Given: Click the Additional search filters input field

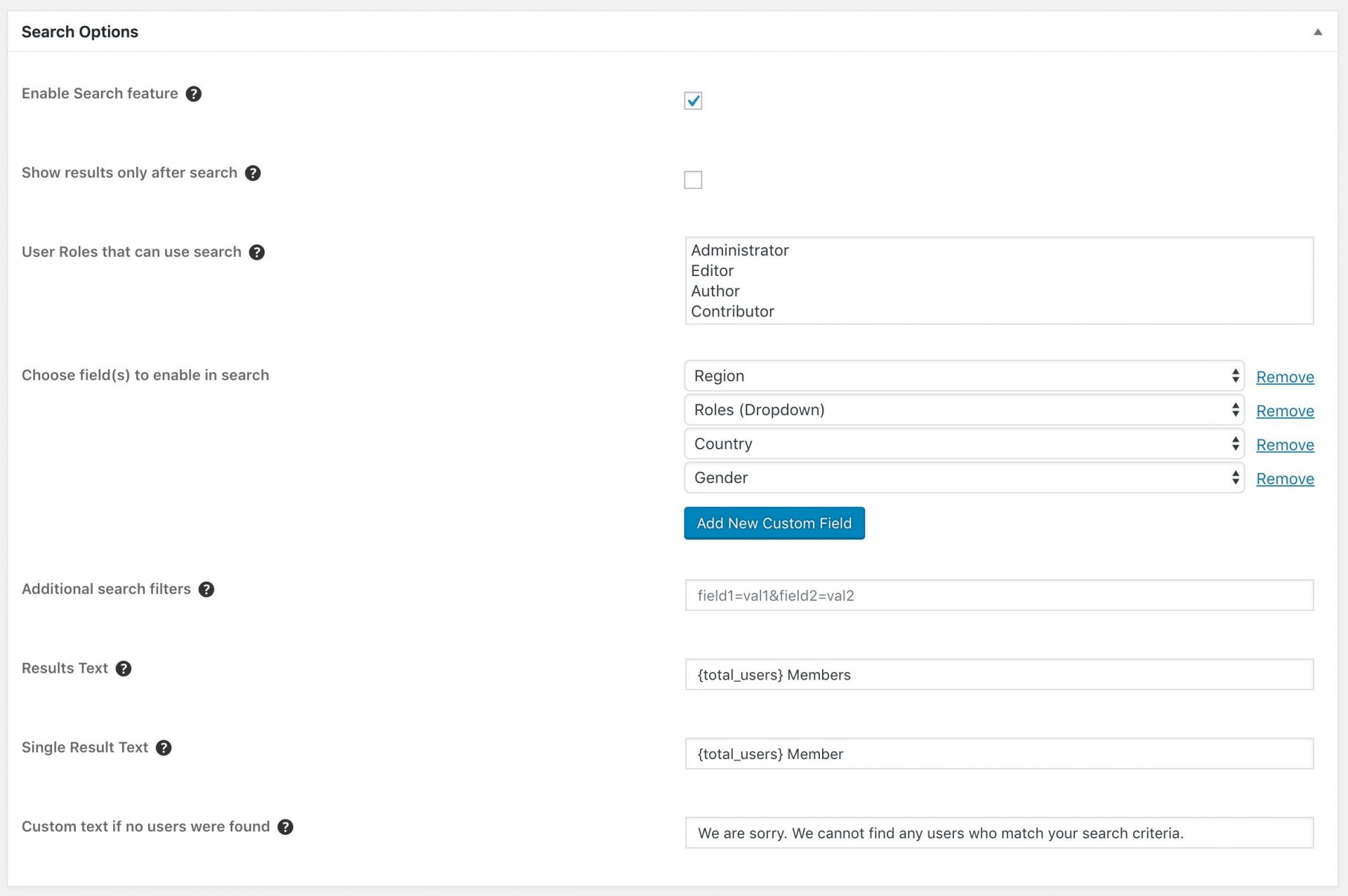Looking at the screenshot, I should pos(997,595).
